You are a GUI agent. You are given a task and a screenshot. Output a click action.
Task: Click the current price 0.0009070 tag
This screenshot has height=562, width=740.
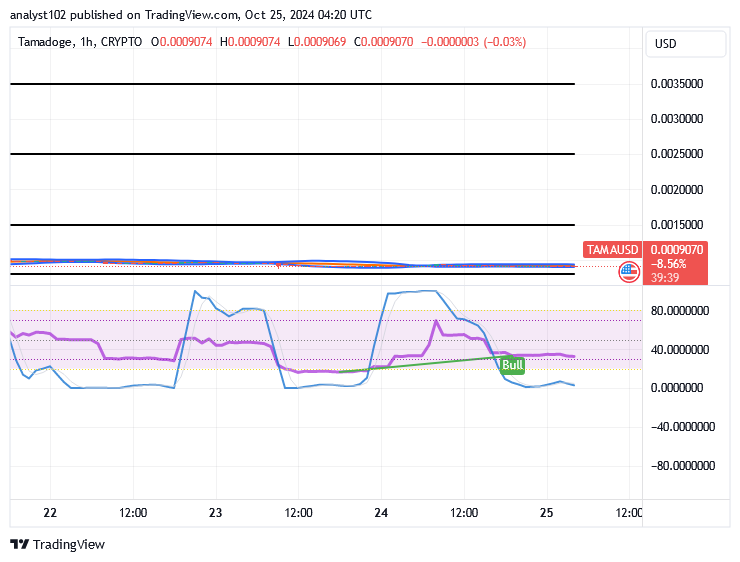[677, 249]
